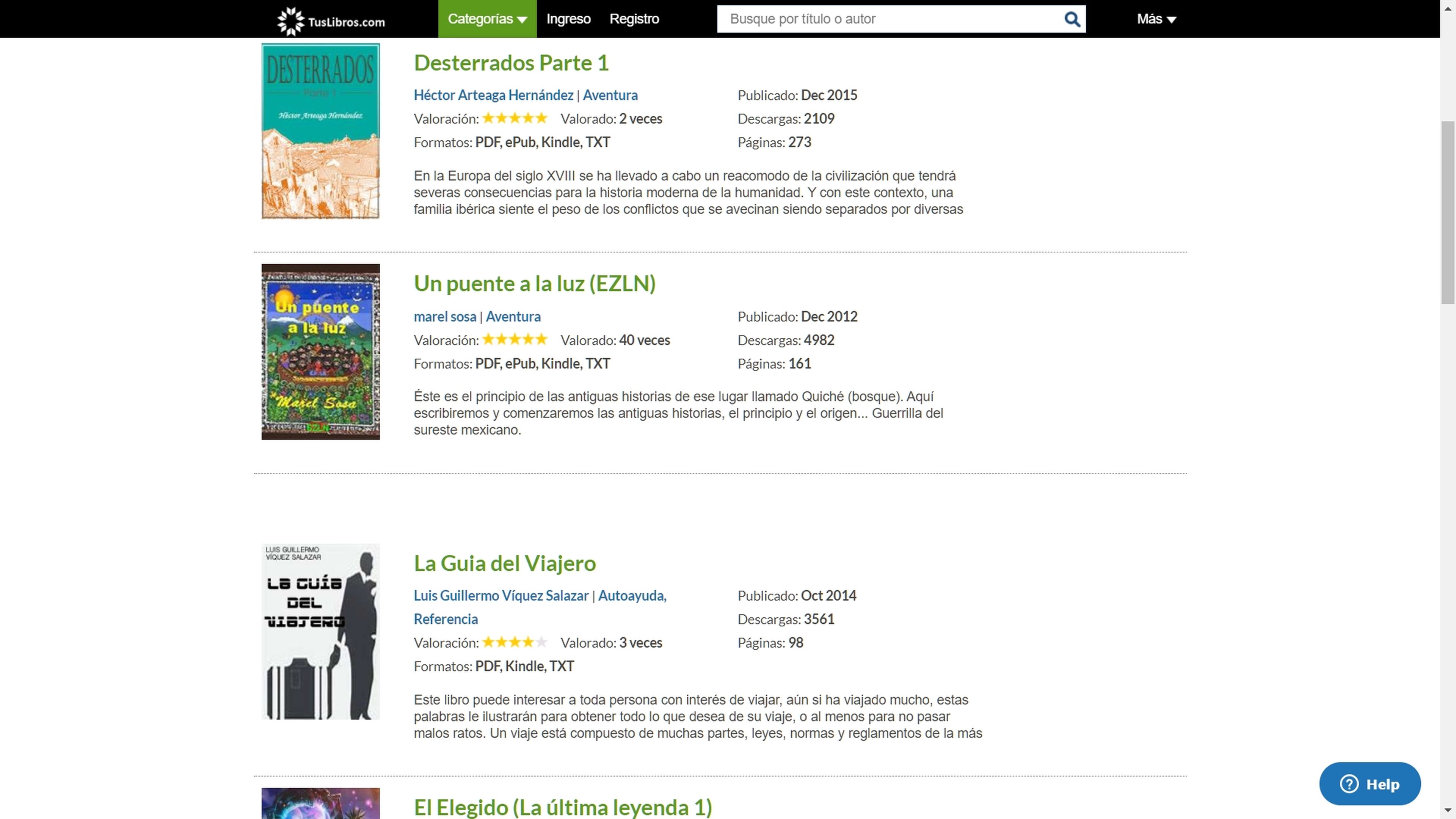Open the Registro sign-up page
This screenshot has width=1456, height=819.
point(634,19)
